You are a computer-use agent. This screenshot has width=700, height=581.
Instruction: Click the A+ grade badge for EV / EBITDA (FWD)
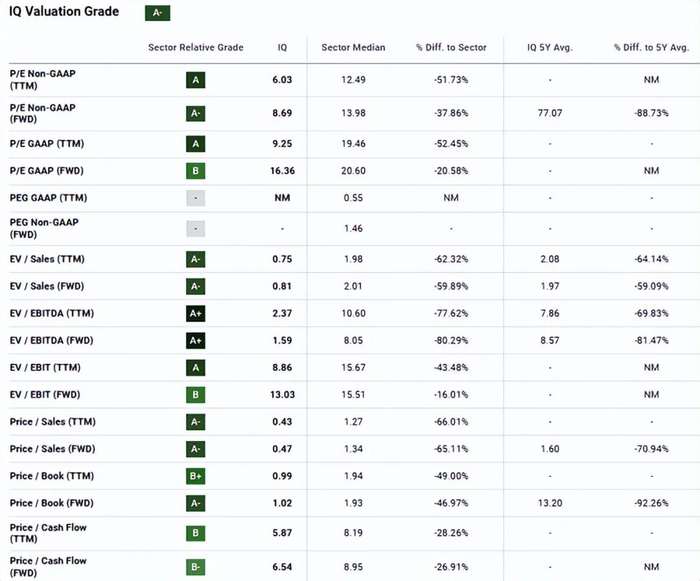click(196, 340)
